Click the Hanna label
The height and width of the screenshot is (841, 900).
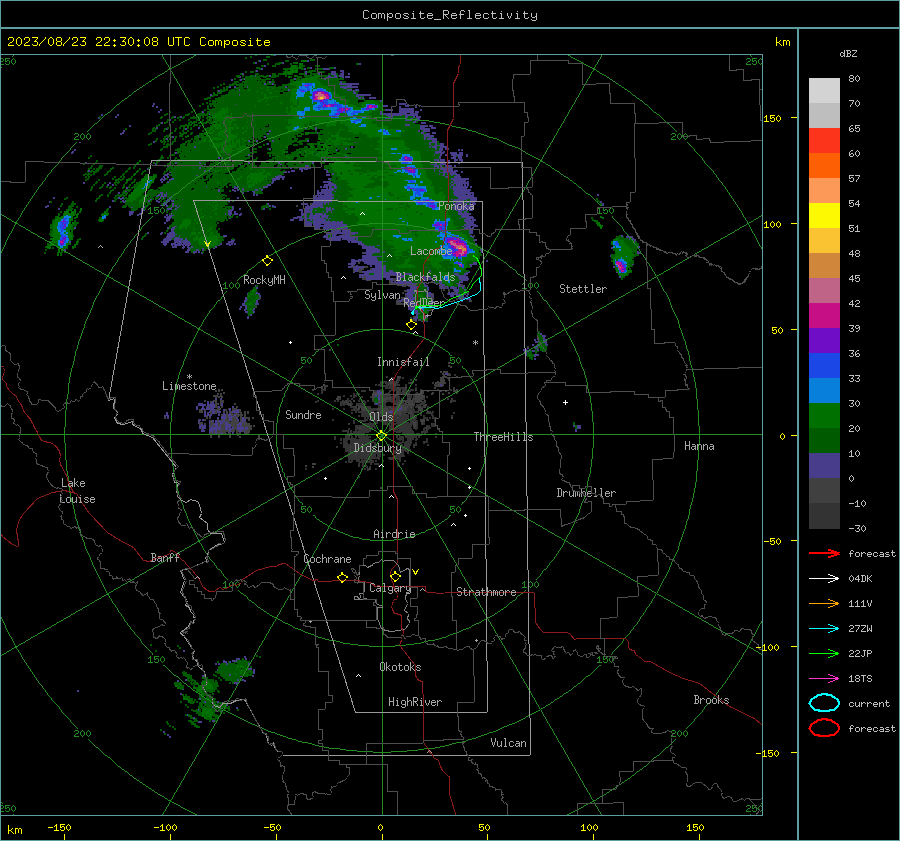tap(699, 446)
